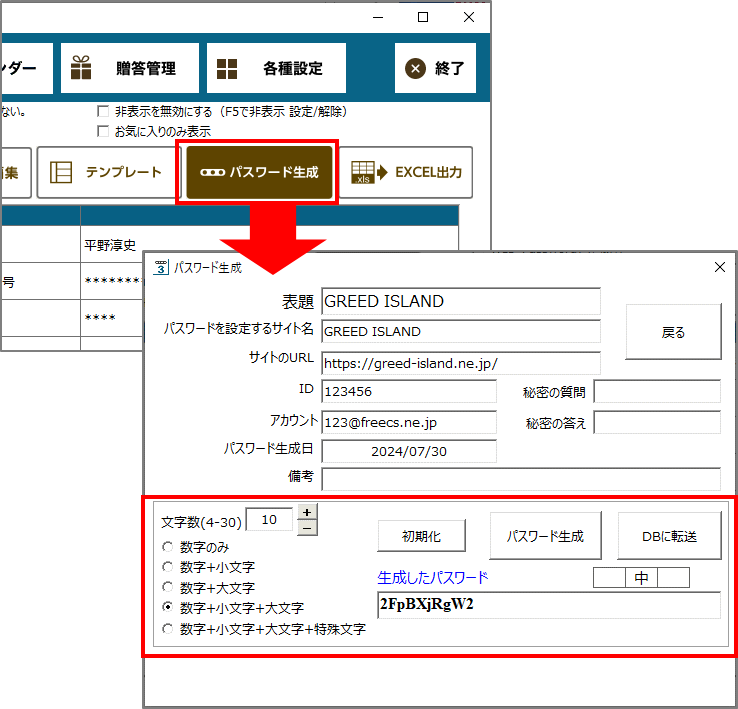The width and height of the screenshot is (738, 709).
Task: Click the 表題 field with GREED ISLAND
Action: pos(461,301)
